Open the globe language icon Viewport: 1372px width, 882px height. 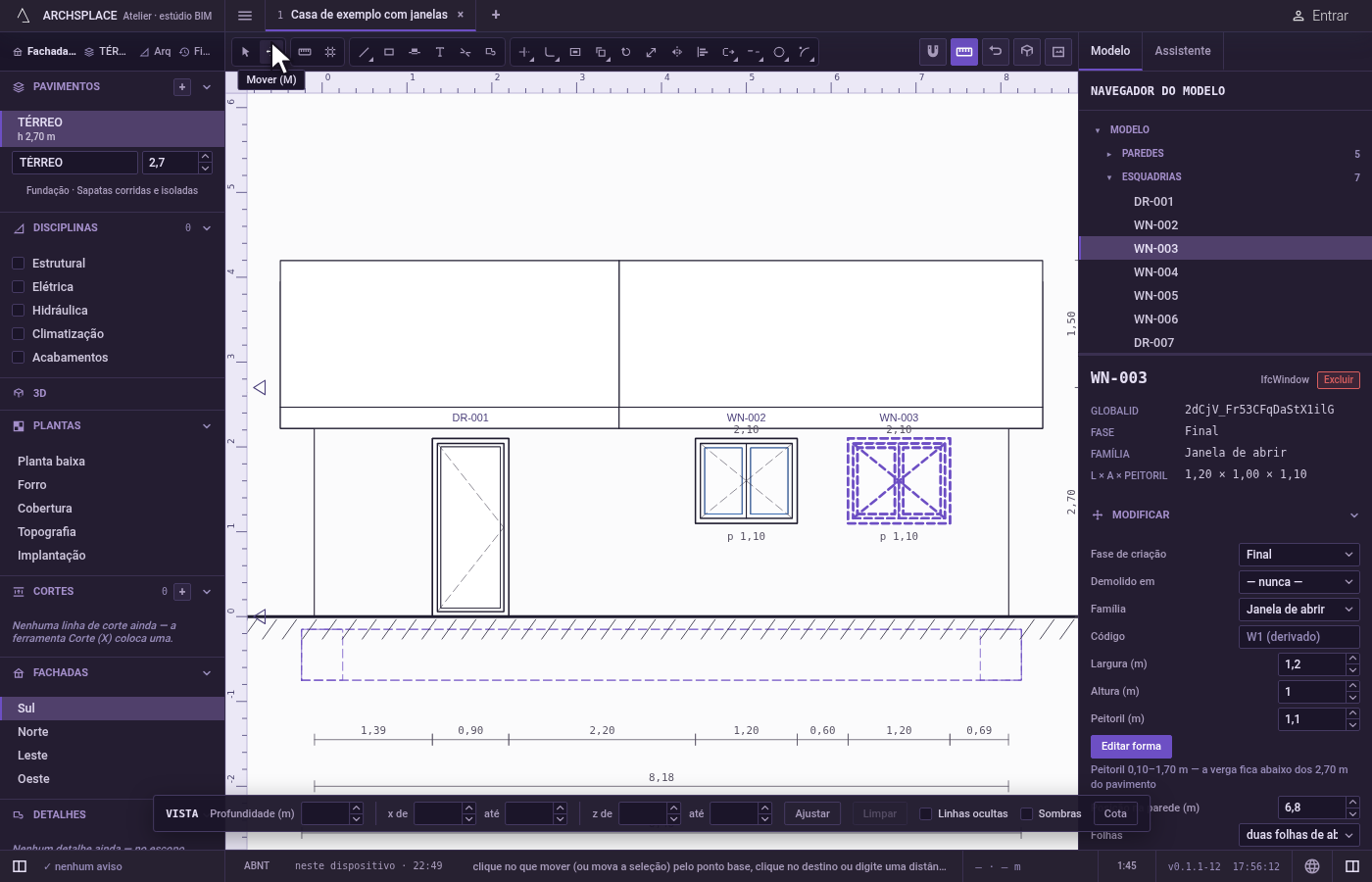point(1312,866)
